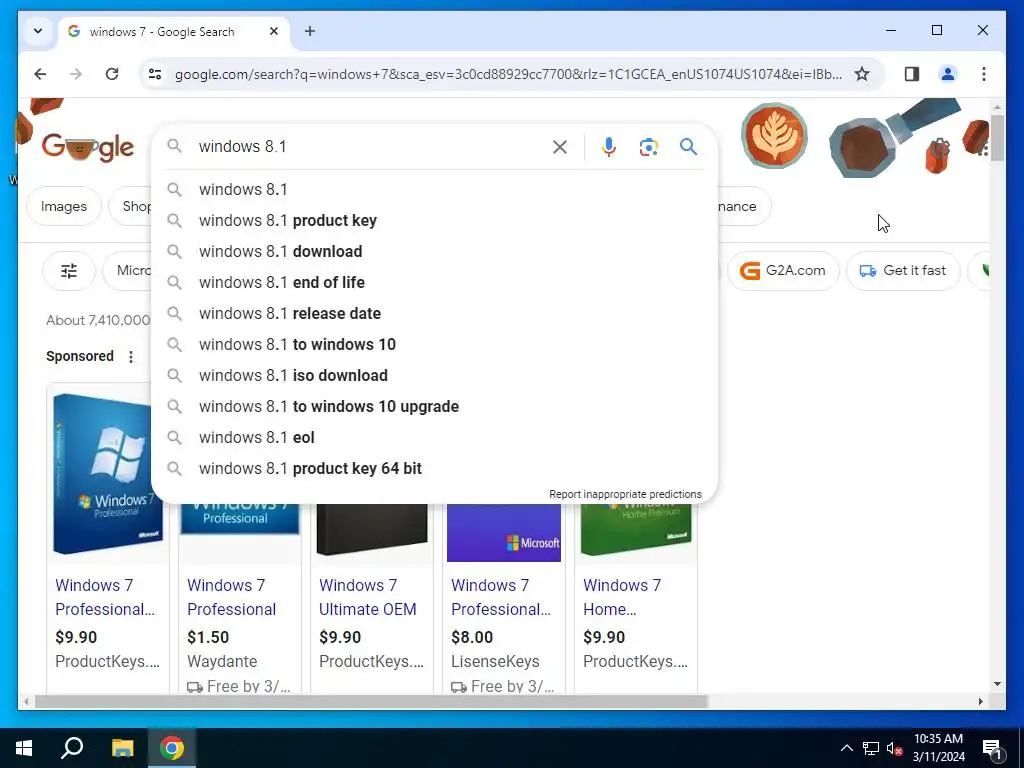Click the Chrome back arrow
This screenshot has width=1024, height=768.
pos(40,74)
